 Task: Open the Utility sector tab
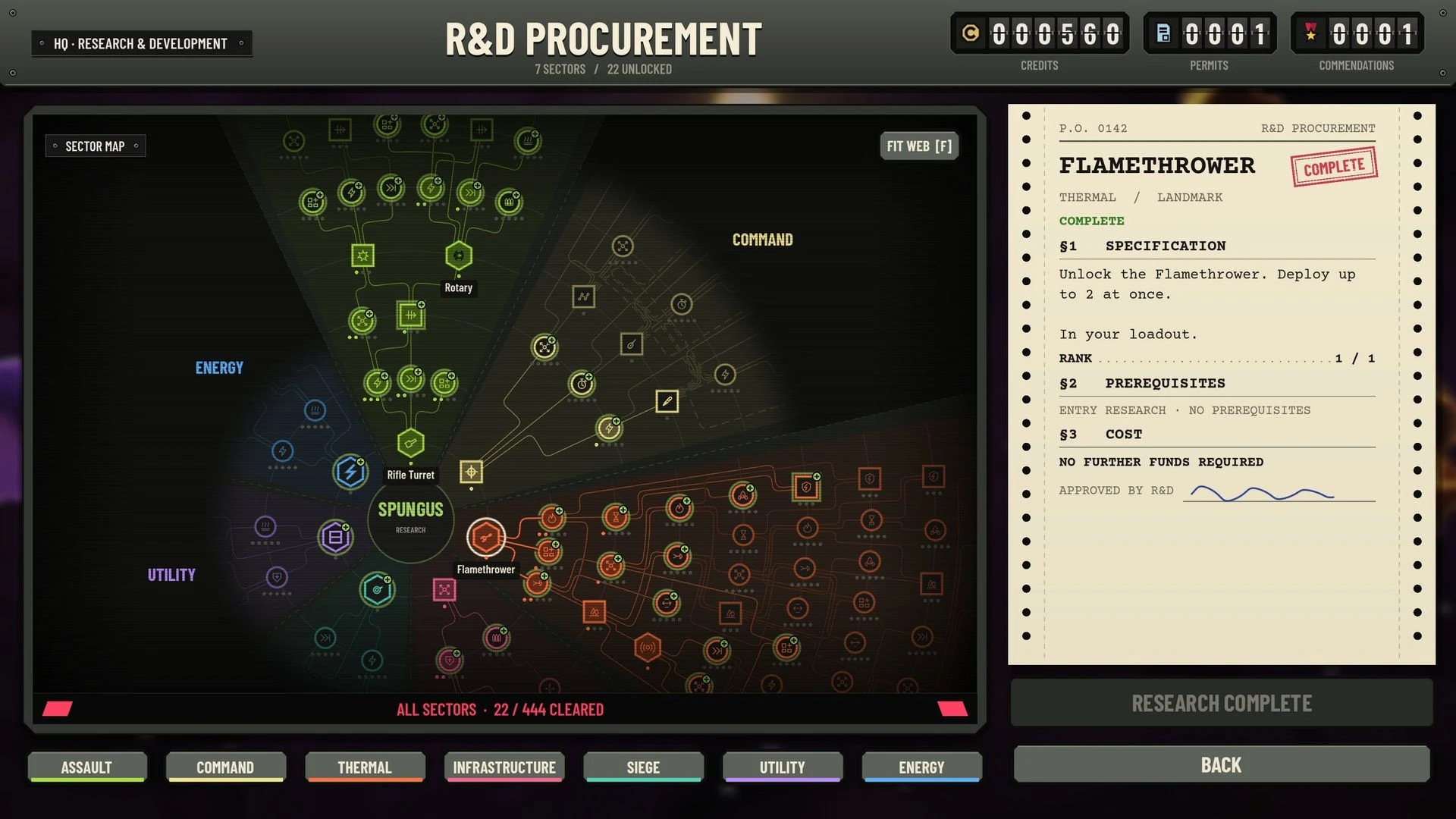783,767
